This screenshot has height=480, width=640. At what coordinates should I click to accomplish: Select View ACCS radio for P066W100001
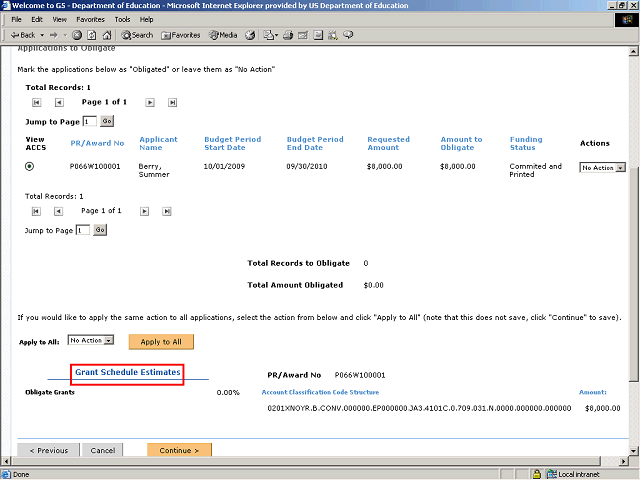(x=29, y=167)
